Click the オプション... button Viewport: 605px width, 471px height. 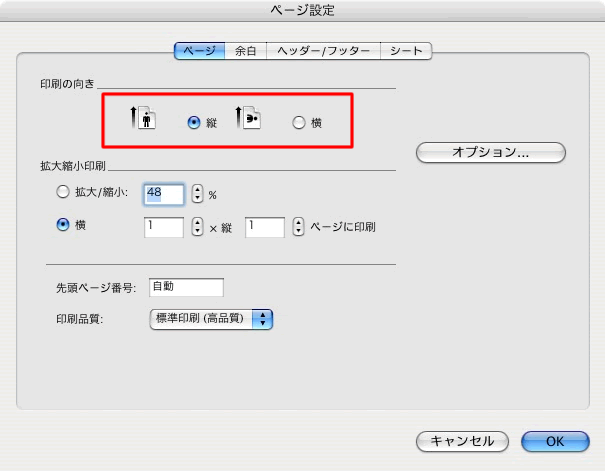(x=490, y=153)
